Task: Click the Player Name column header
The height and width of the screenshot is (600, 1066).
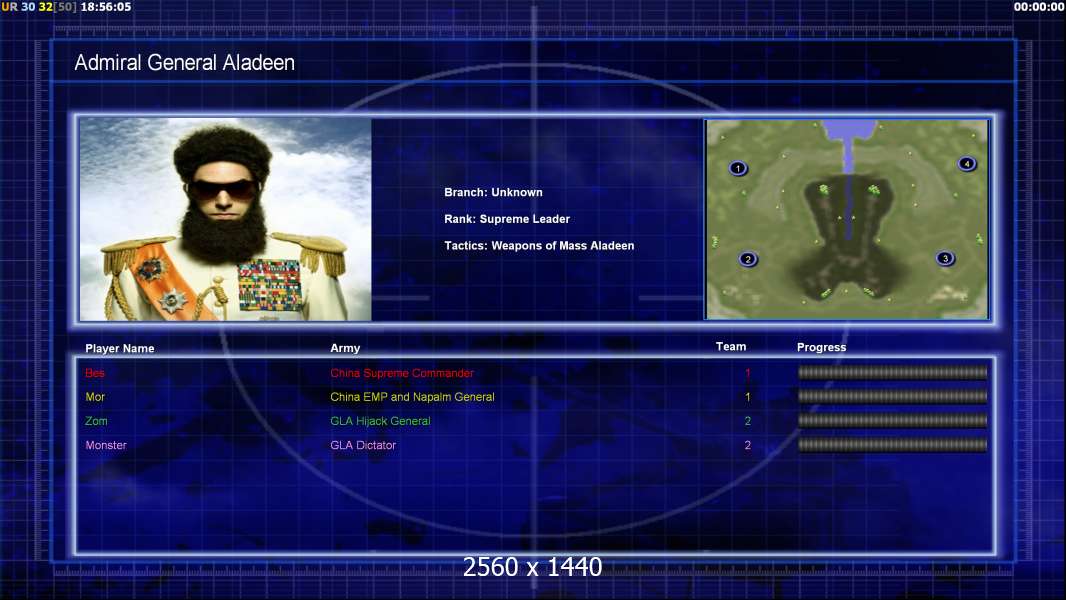Action: coord(120,348)
